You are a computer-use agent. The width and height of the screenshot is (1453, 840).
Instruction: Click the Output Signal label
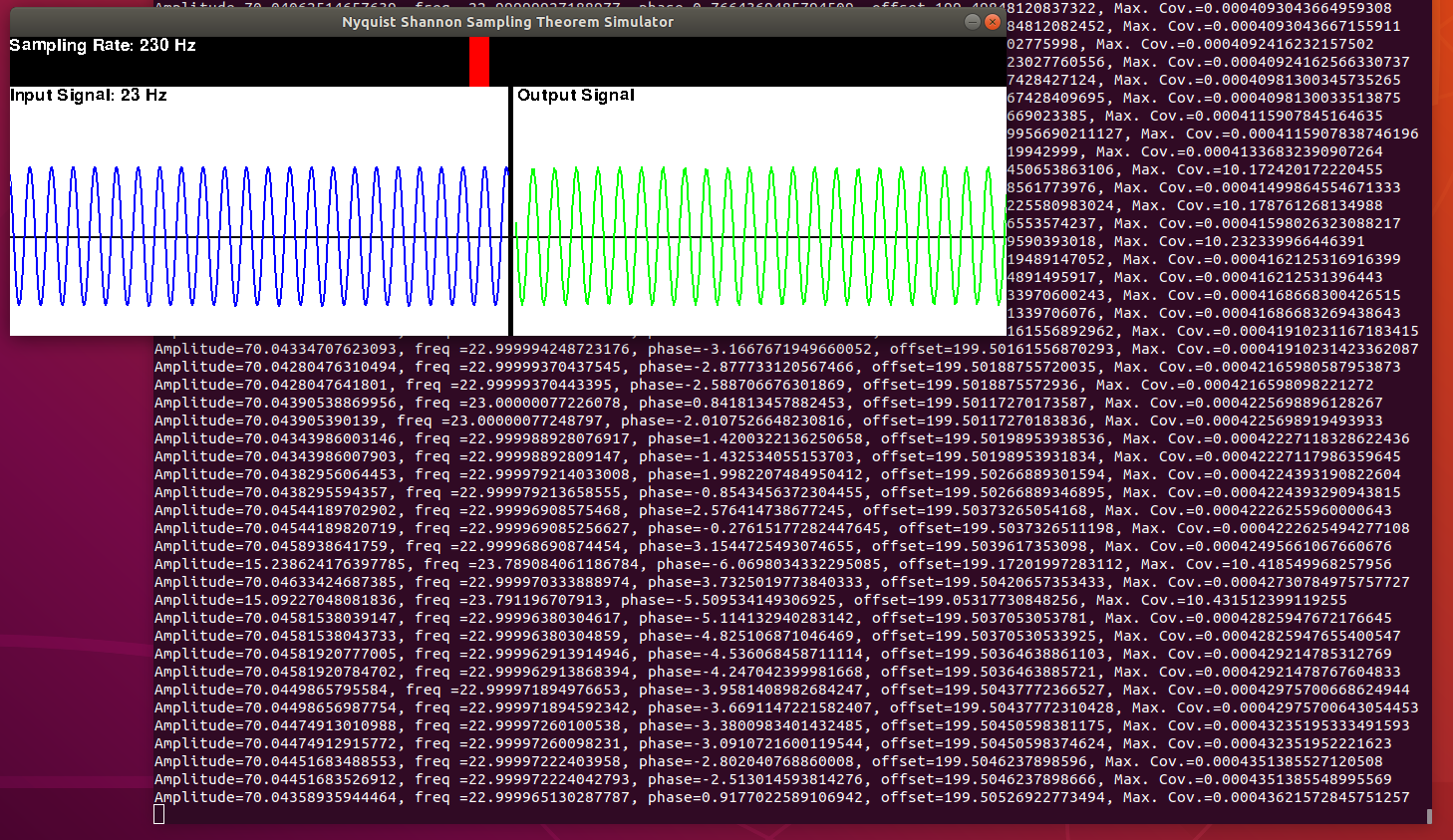(576, 96)
